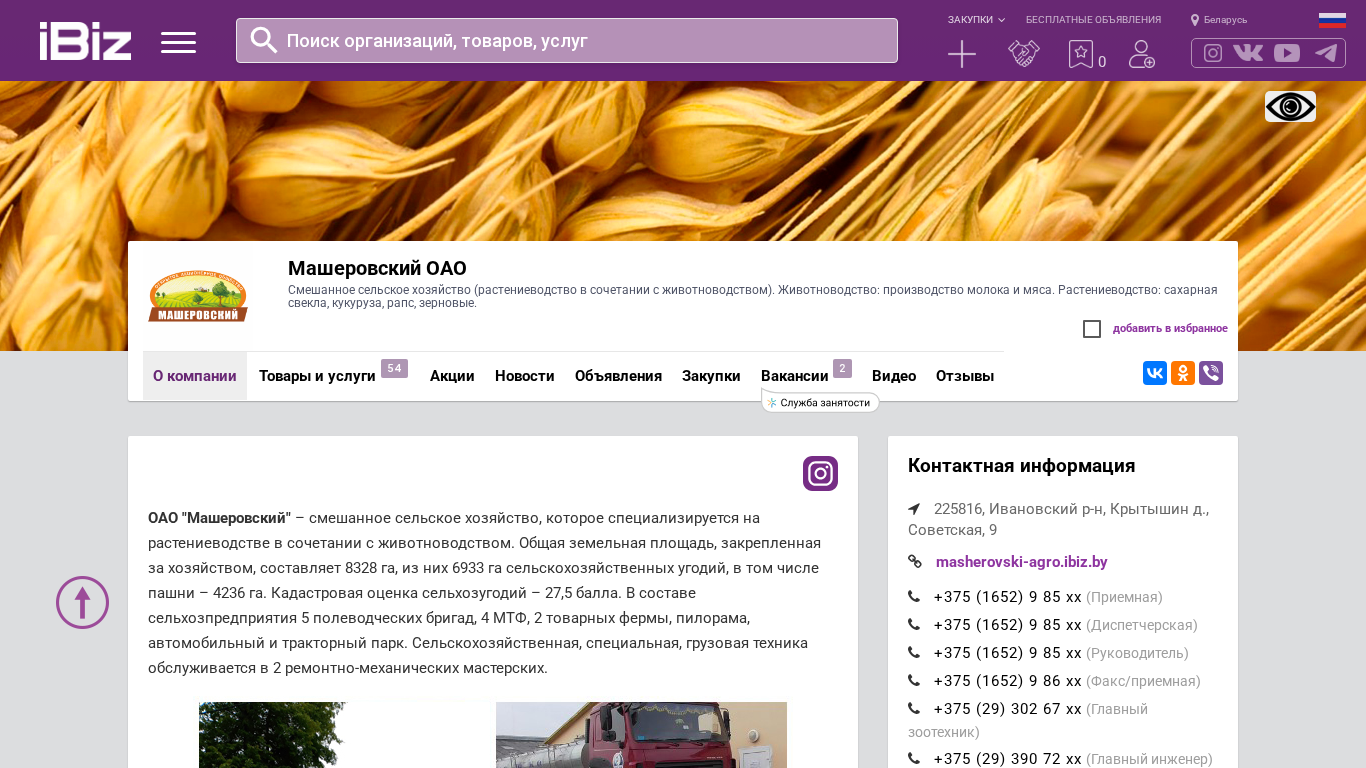Screen dimensions: 1366x768
Task: Click the bold 'ОАО "Машеровский"' text in the description
Action: [219, 518]
